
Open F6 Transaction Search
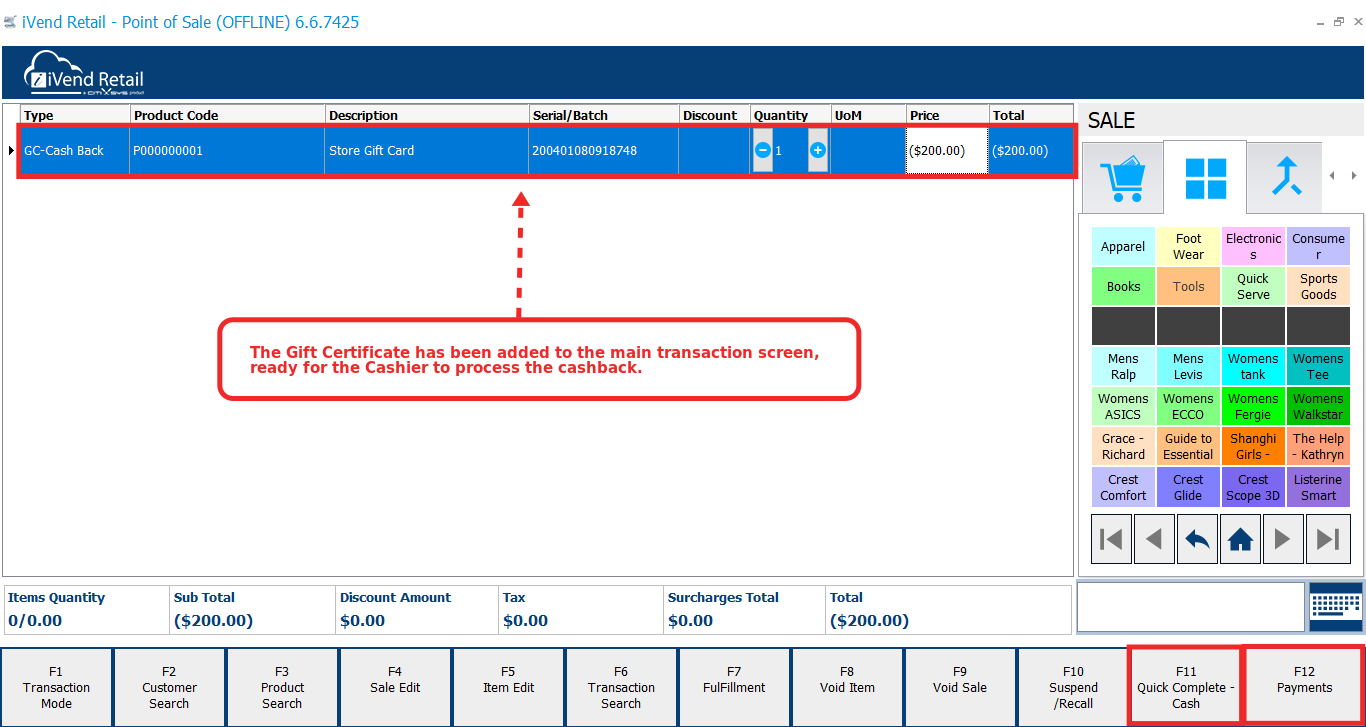tap(621, 687)
